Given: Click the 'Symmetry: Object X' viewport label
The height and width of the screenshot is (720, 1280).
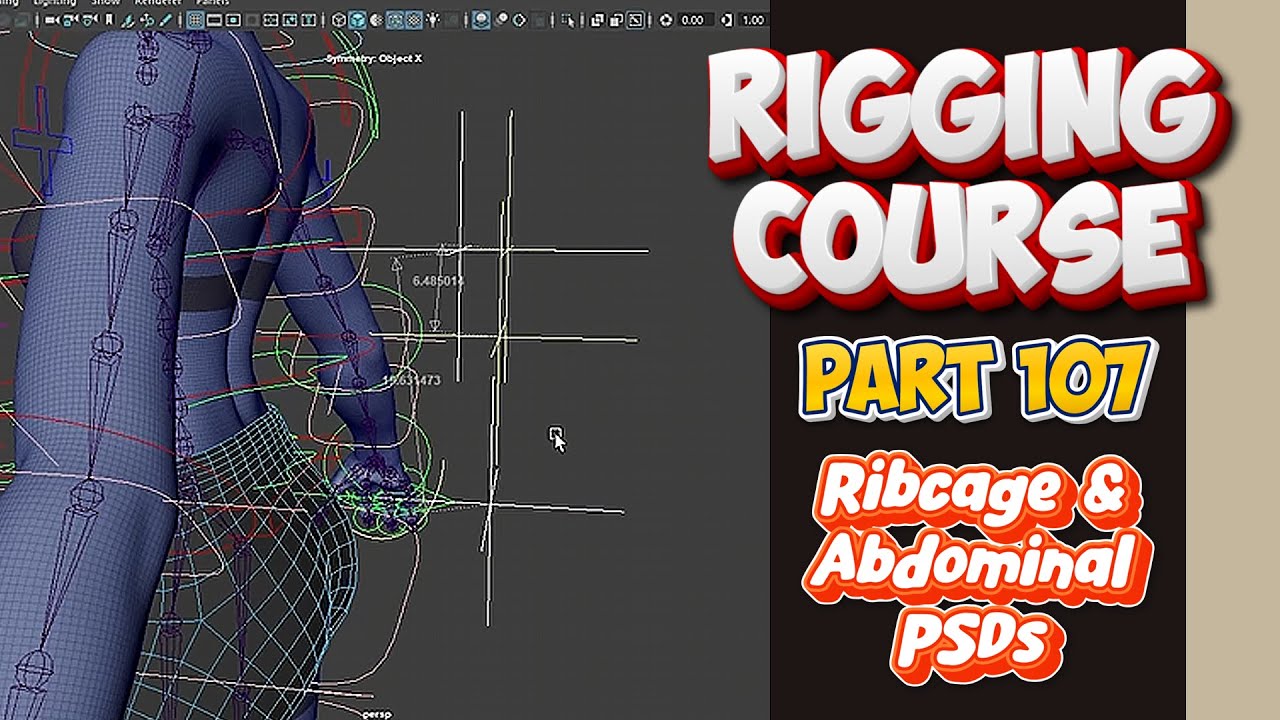Looking at the screenshot, I should pos(374,58).
